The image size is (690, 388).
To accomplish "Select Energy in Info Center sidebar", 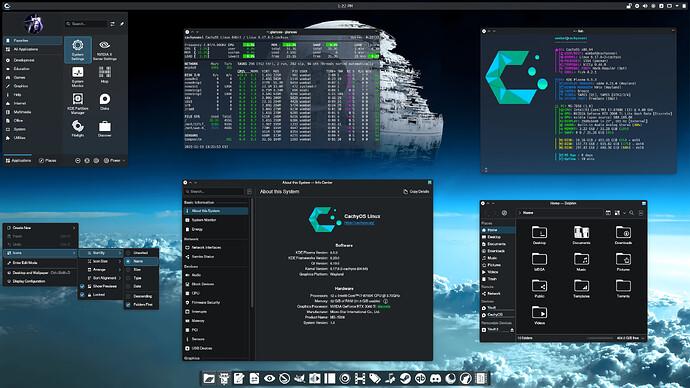I will coord(216,229).
